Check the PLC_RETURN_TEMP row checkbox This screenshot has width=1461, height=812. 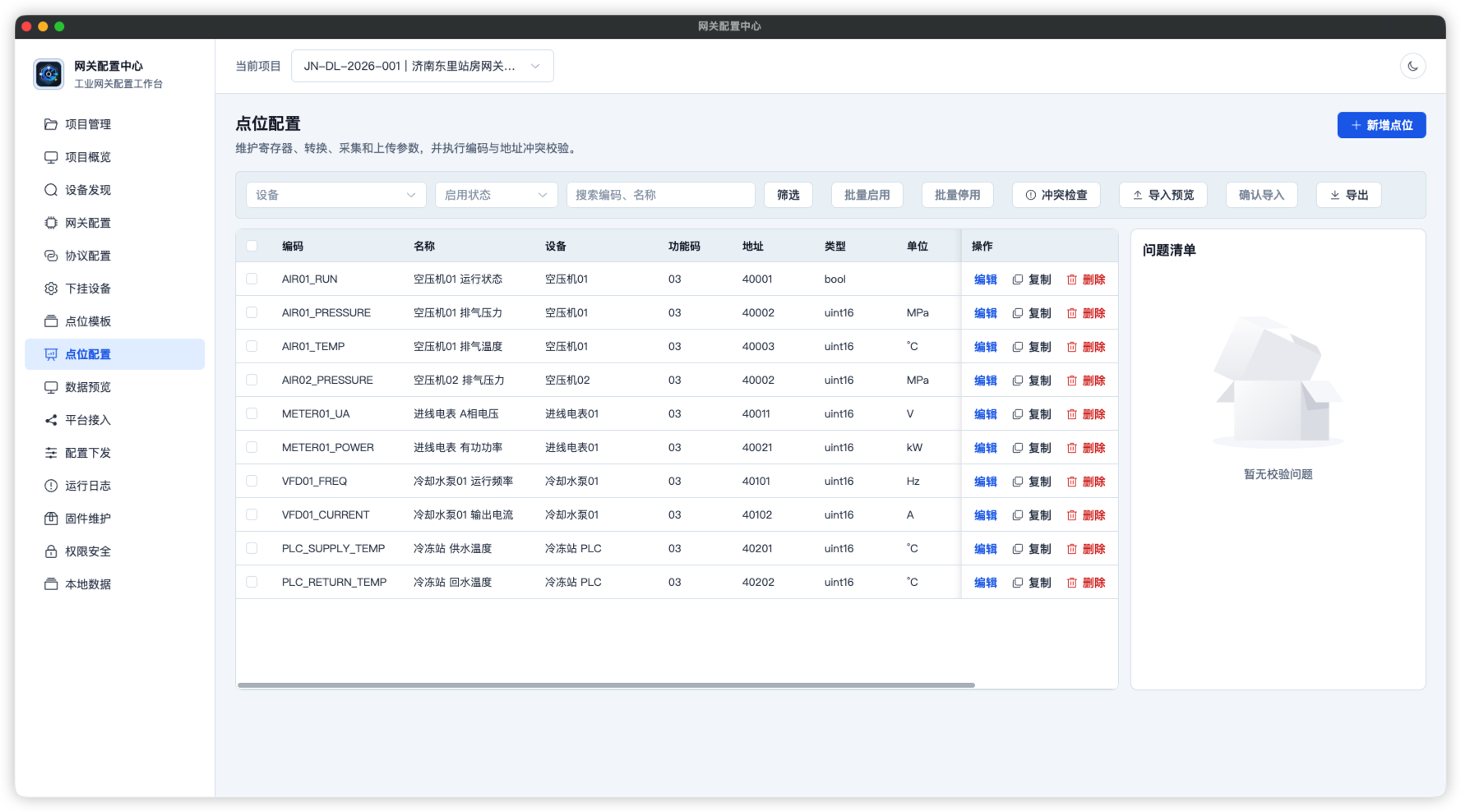(252, 582)
